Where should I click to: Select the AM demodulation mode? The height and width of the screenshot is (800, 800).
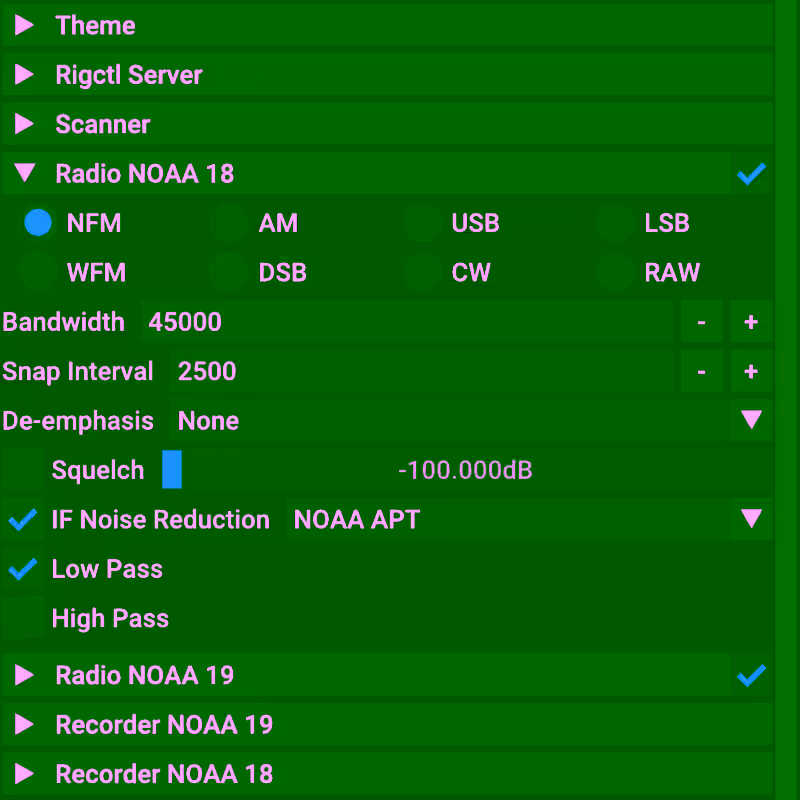click(230, 222)
